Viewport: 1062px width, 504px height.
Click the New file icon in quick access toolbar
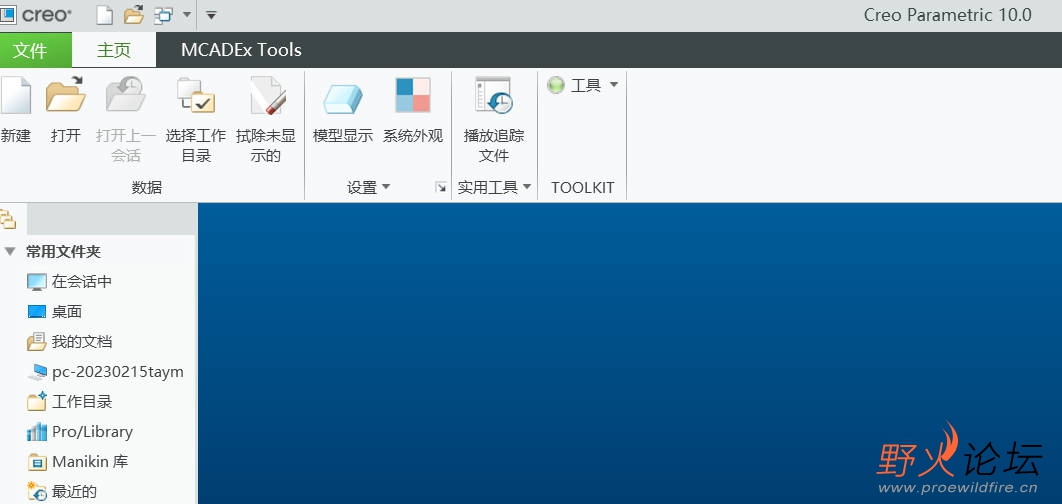click(x=104, y=14)
